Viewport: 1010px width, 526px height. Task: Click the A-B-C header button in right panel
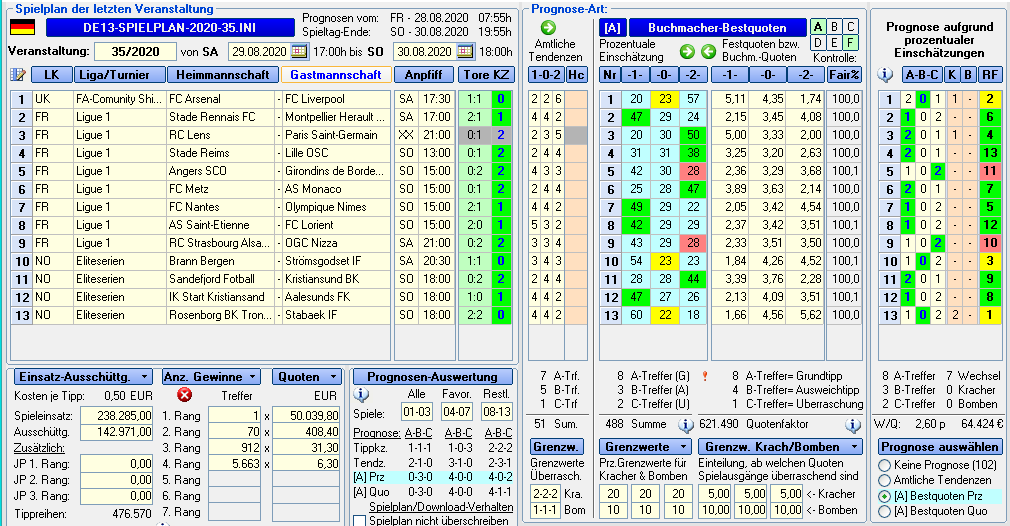point(922,75)
